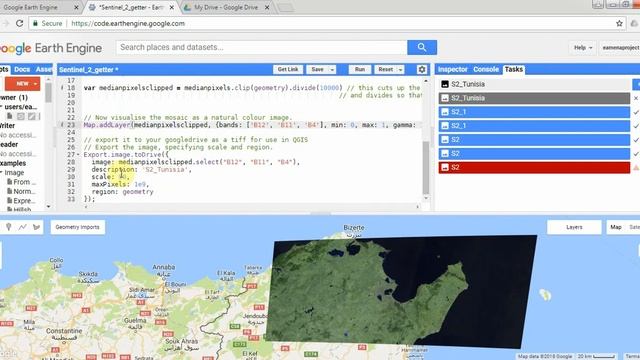Image resolution: width=640 pixels, height=360 pixels.
Task: Click the blue magnifier search button
Action: tap(422, 47)
